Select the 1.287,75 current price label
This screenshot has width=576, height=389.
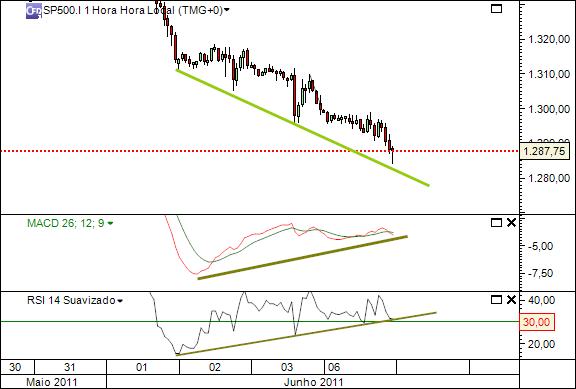point(544,151)
